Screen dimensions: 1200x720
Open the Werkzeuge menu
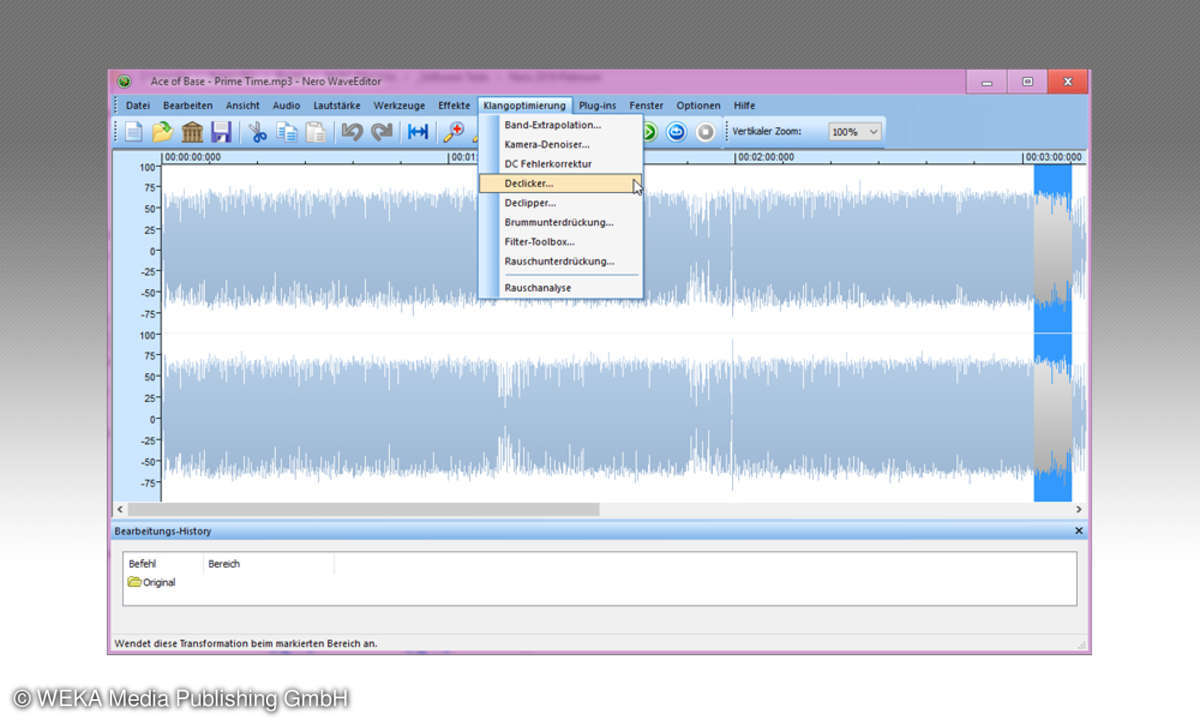coord(399,105)
